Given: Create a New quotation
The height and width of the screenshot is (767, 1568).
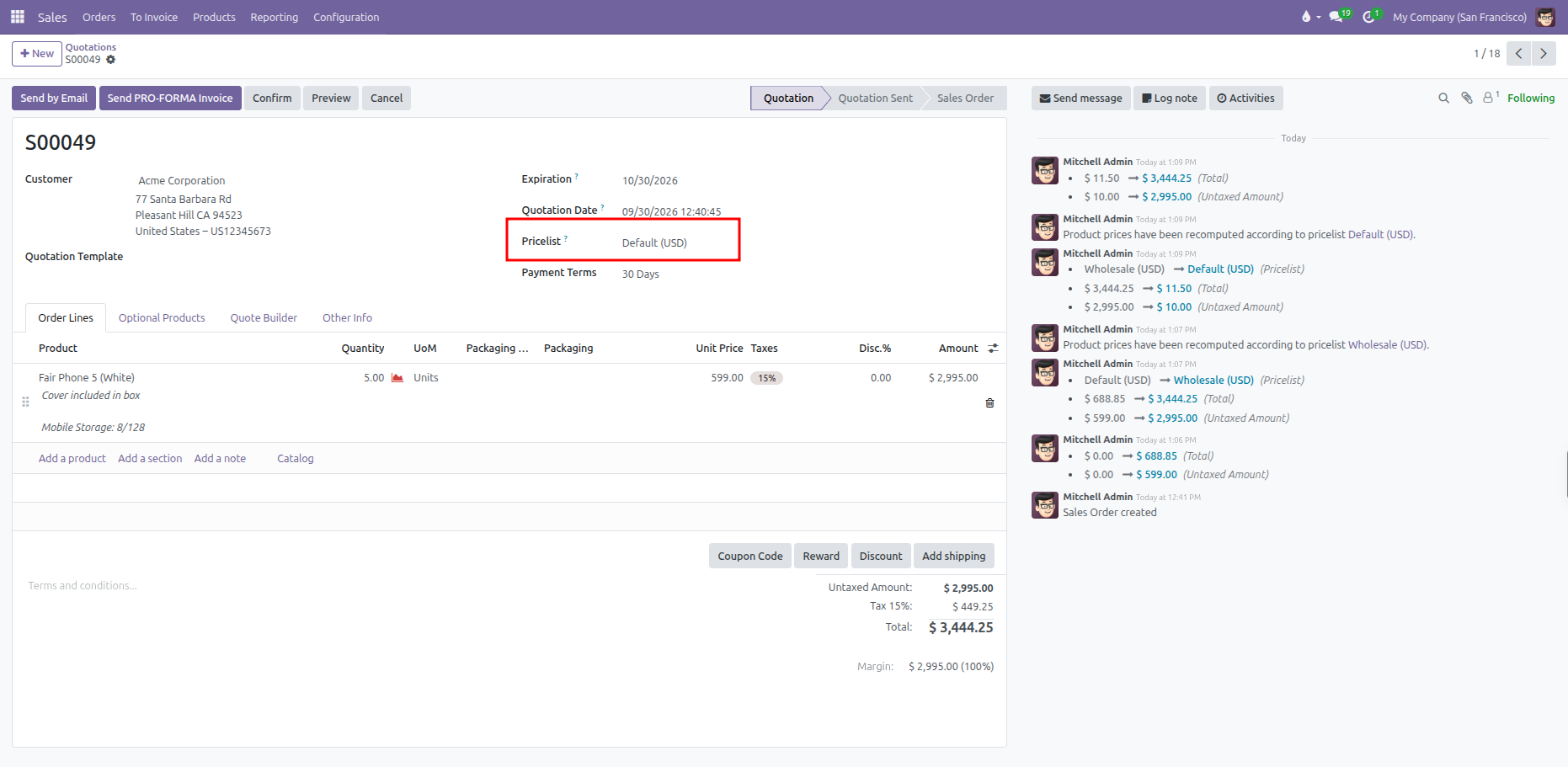Looking at the screenshot, I should pos(37,53).
